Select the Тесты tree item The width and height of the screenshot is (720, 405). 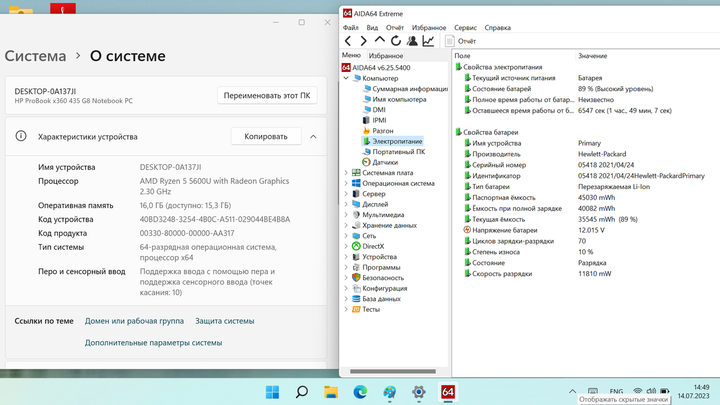[x=366, y=310]
